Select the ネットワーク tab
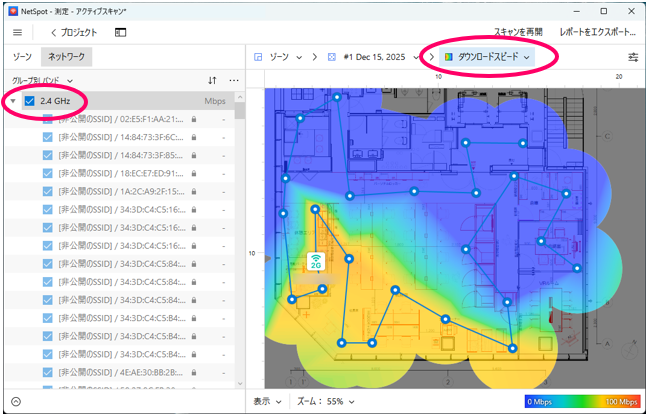 68,57
